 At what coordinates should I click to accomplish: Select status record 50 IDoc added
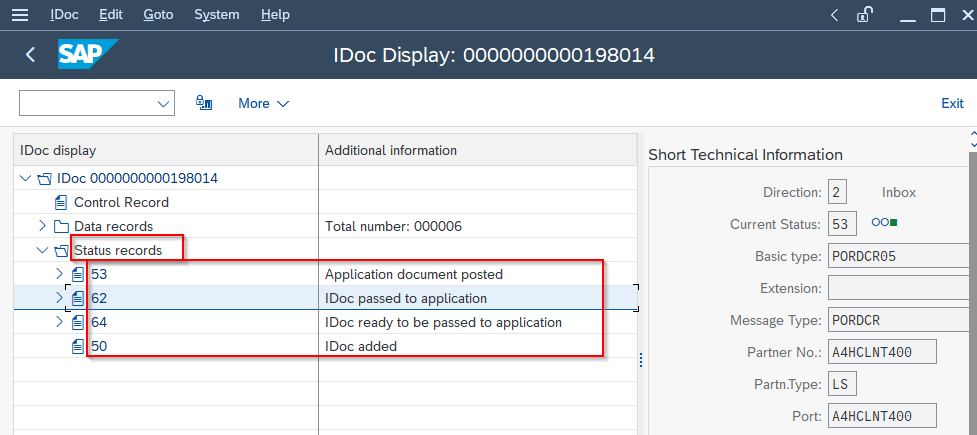tap(325, 346)
